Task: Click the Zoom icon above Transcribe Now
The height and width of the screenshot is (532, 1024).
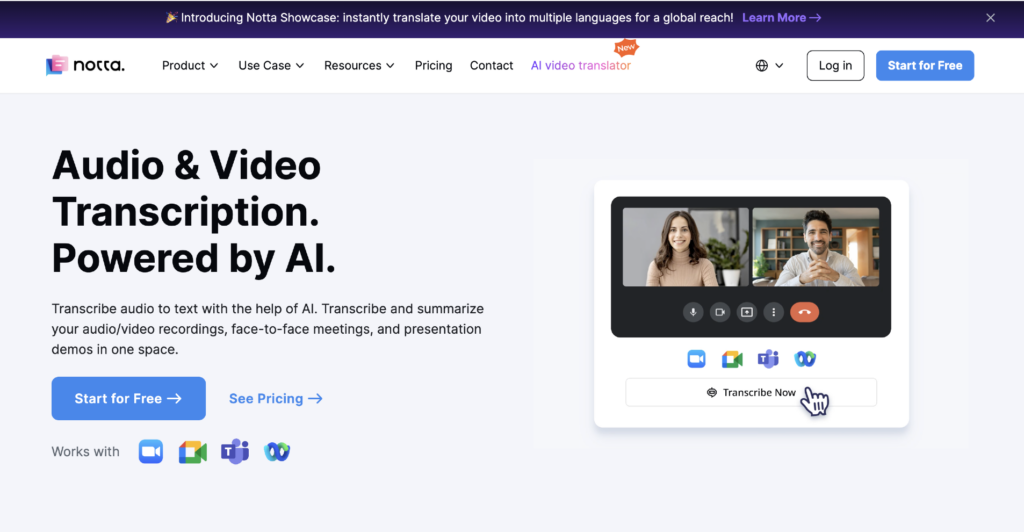Action: [x=696, y=359]
